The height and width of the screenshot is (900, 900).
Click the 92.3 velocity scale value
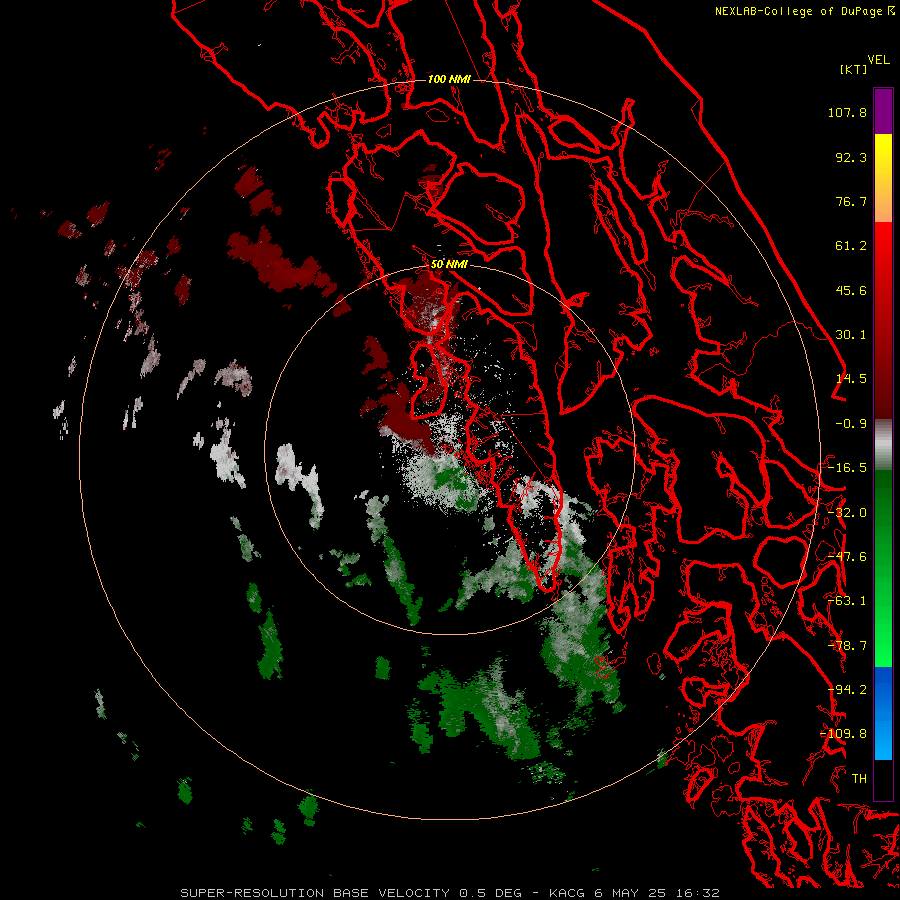(851, 157)
